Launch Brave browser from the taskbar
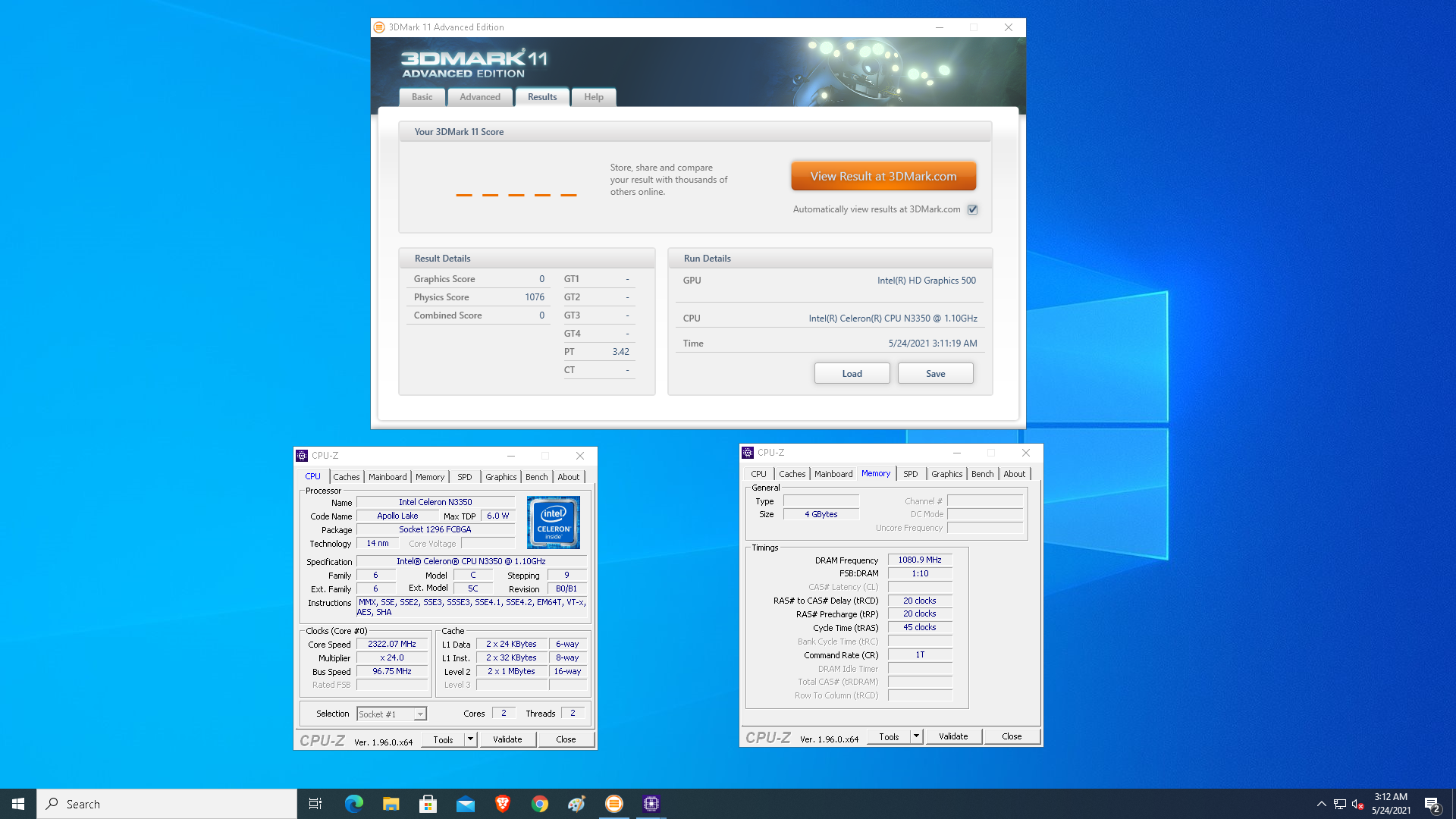The image size is (1456, 819). point(503,804)
